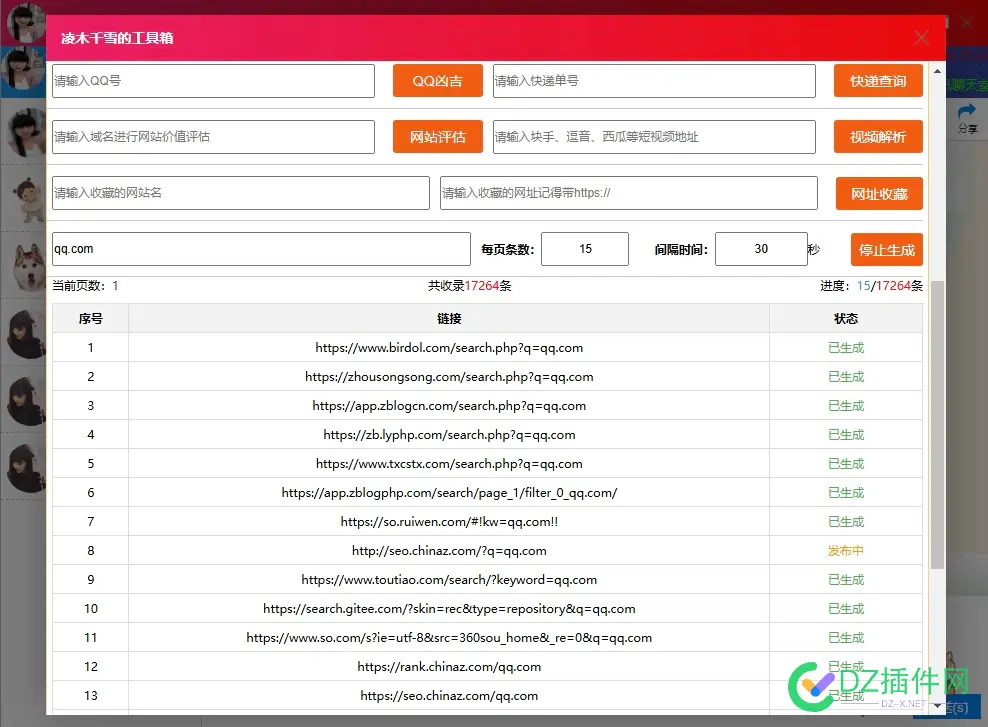Open the www.toutiao.com search link
The height and width of the screenshot is (727, 988).
click(x=449, y=580)
